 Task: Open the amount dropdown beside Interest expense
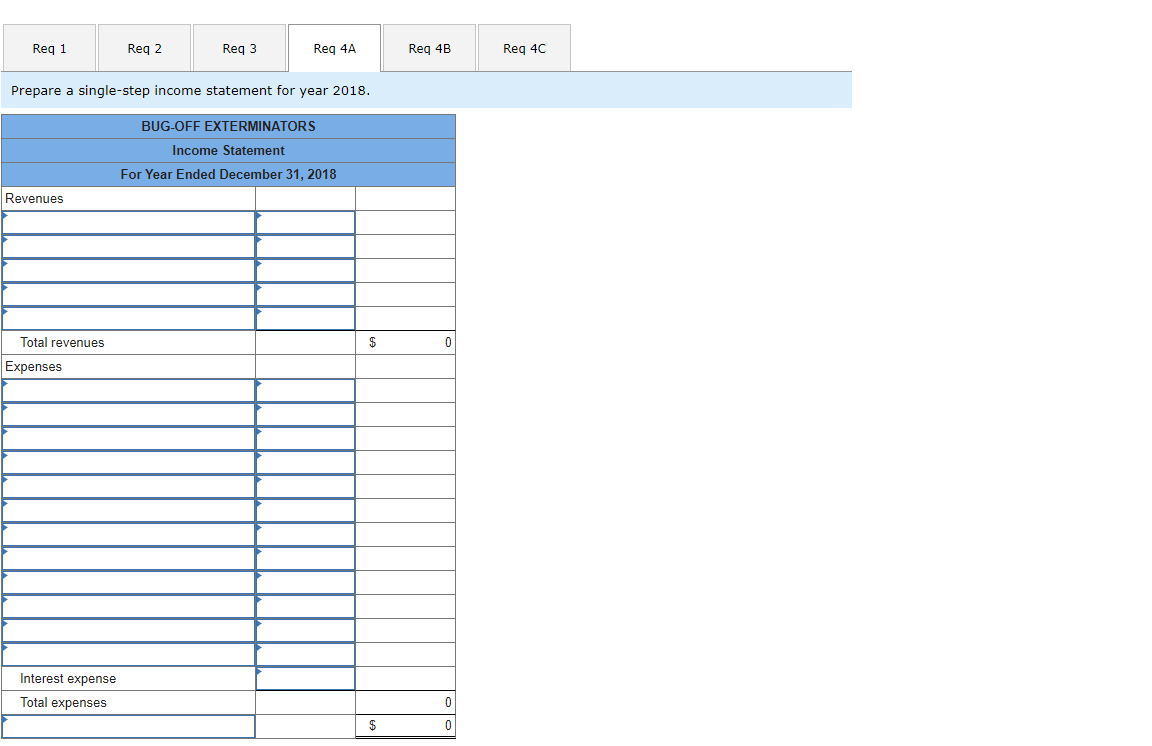[x=305, y=678]
